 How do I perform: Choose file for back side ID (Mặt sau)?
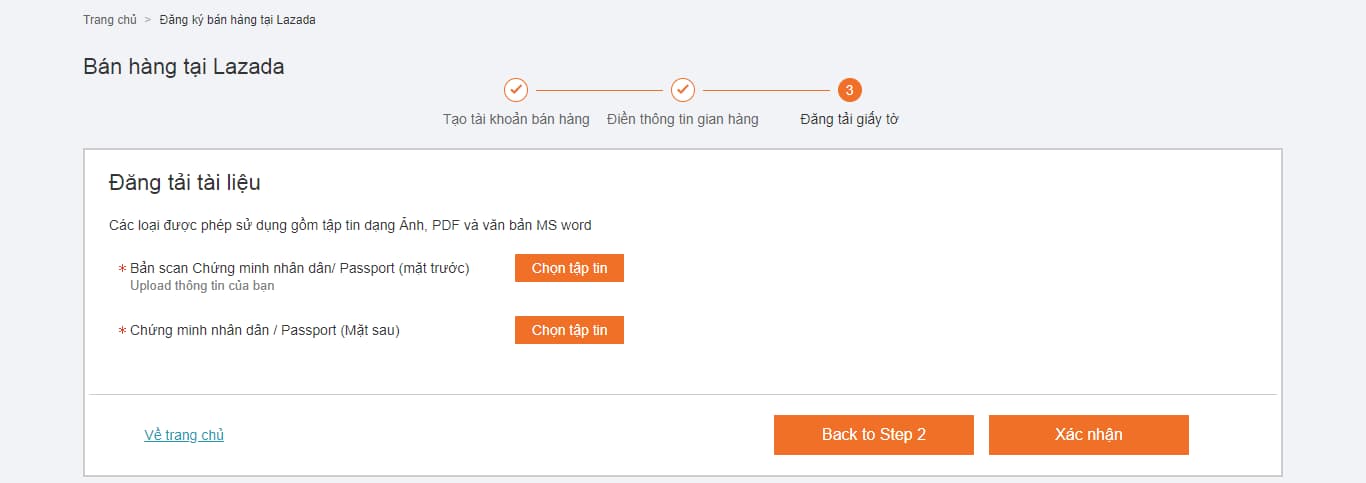click(569, 330)
